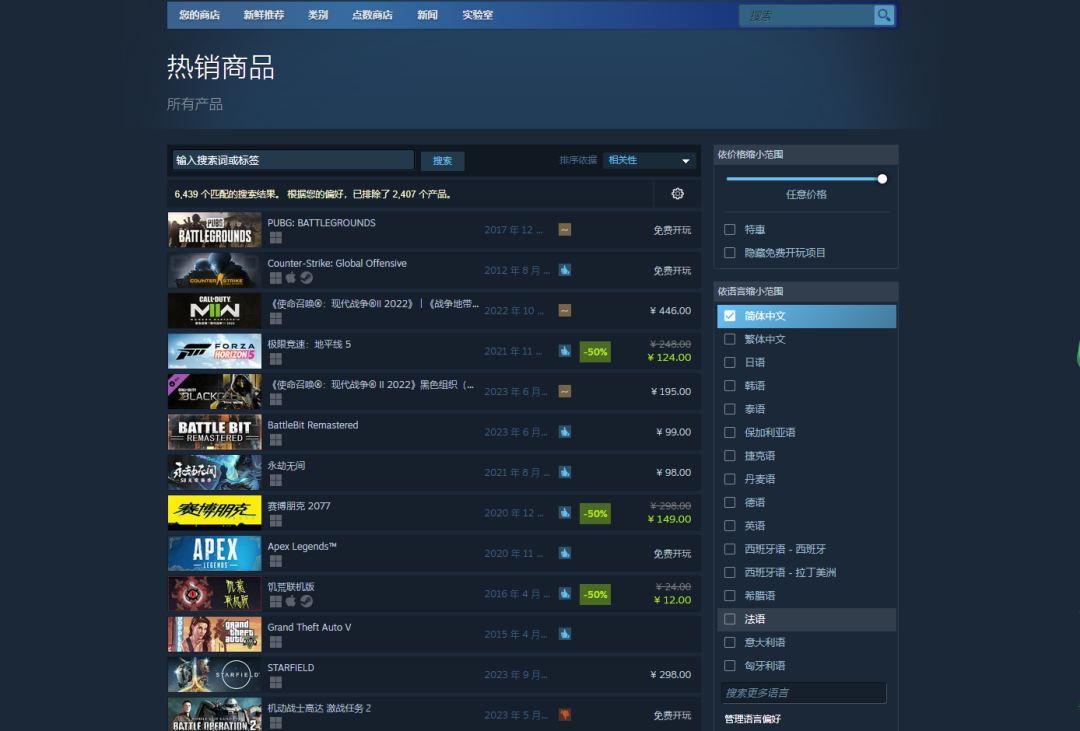Open the Forza Horizon 5 thumbnail
The height and width of the screenshot is (731, 1080).
click(215, 351)
